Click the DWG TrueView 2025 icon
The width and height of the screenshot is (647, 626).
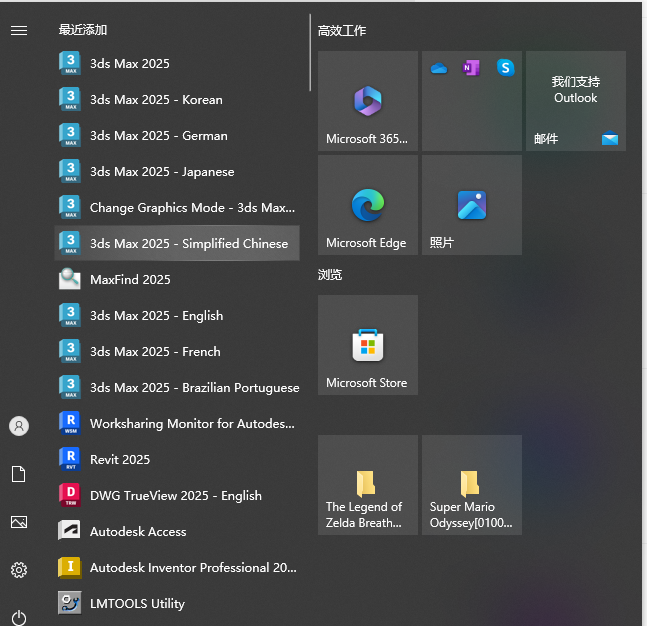click(x=70, y=495)
